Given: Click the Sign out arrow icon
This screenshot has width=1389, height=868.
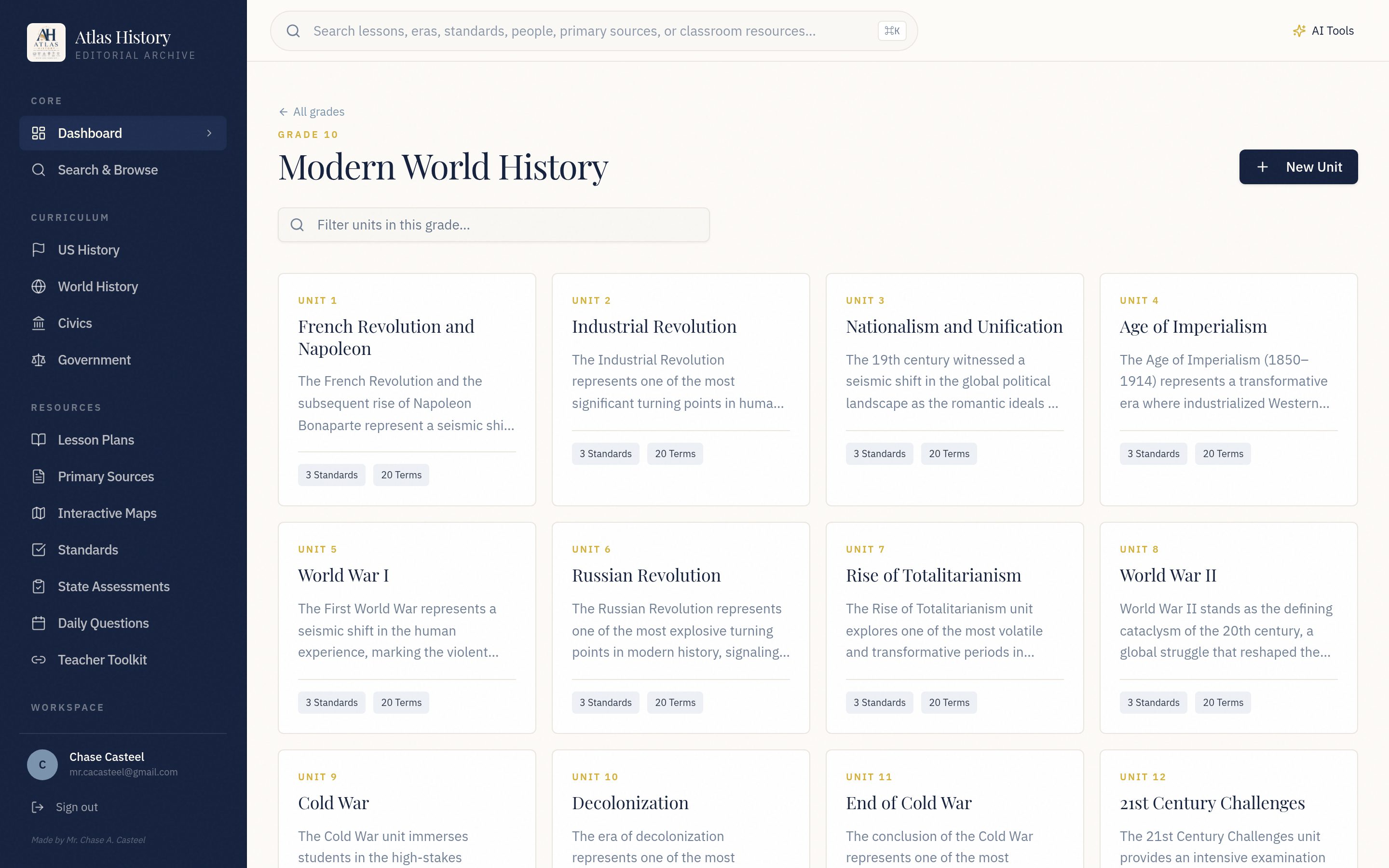Looking at the screenshot, I should point(38,807).
